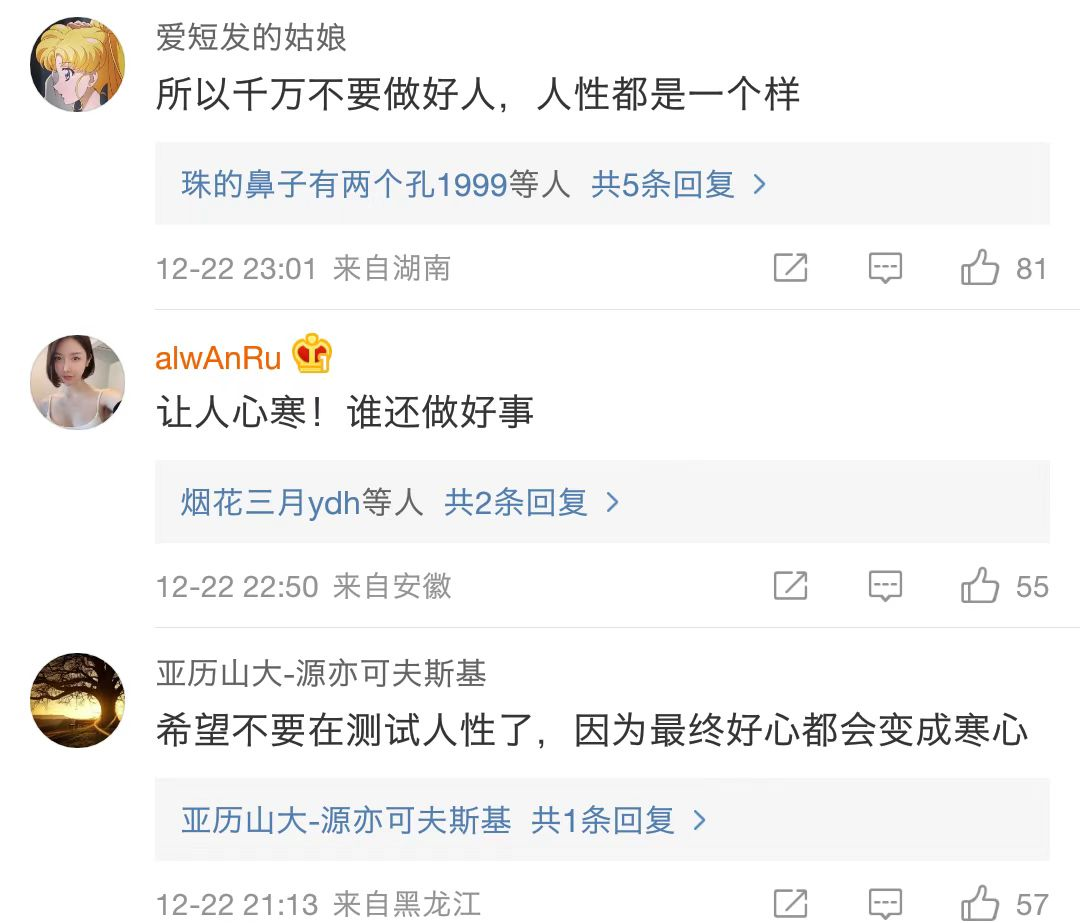This screenshot has height=923, width=1080.
Task: Tap repost icon on 亚历山大's comment
Action: click(x=790, y=902)
